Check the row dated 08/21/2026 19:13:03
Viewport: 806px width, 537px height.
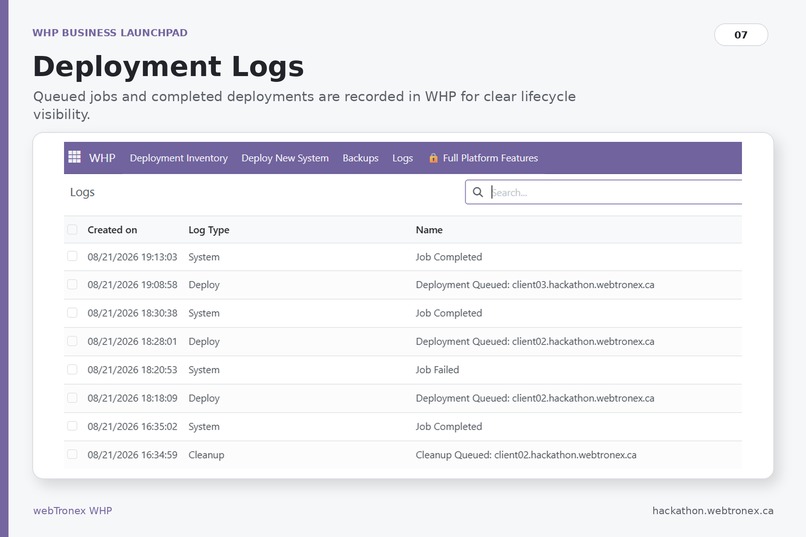click(72, 256)
